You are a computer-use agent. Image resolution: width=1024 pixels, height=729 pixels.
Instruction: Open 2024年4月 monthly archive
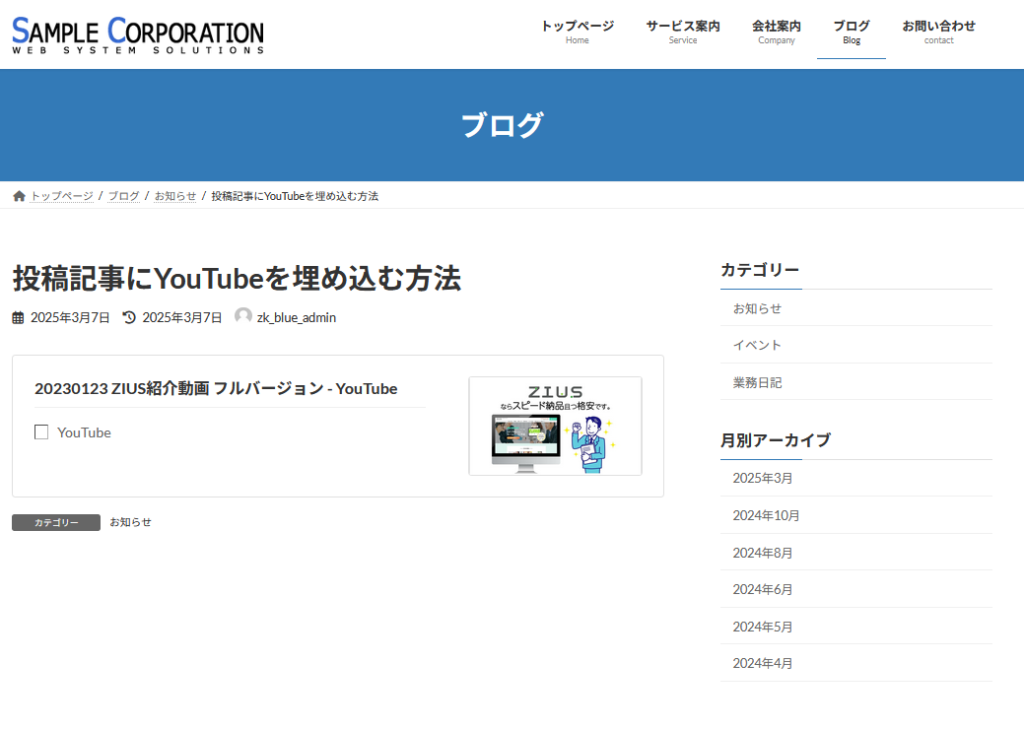pos(762,663)
